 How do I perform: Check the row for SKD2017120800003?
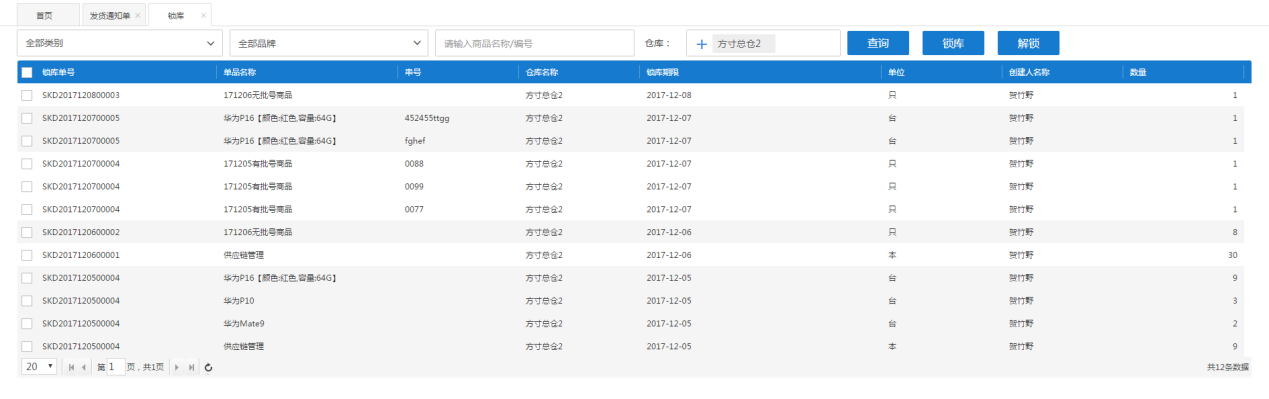click(27, 95)
